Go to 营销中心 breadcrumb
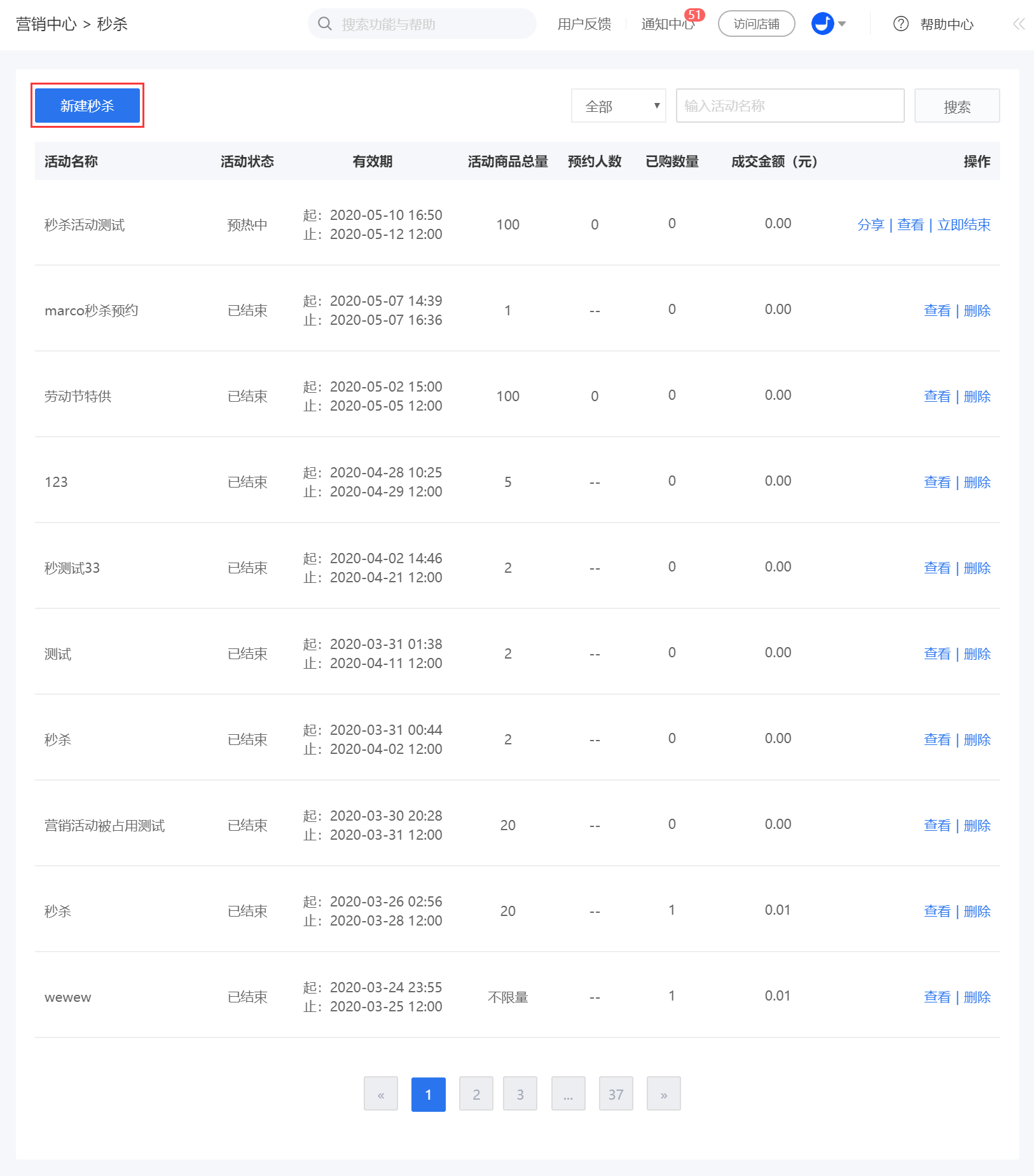1034x1176 pixels. (x=46, y=24)
